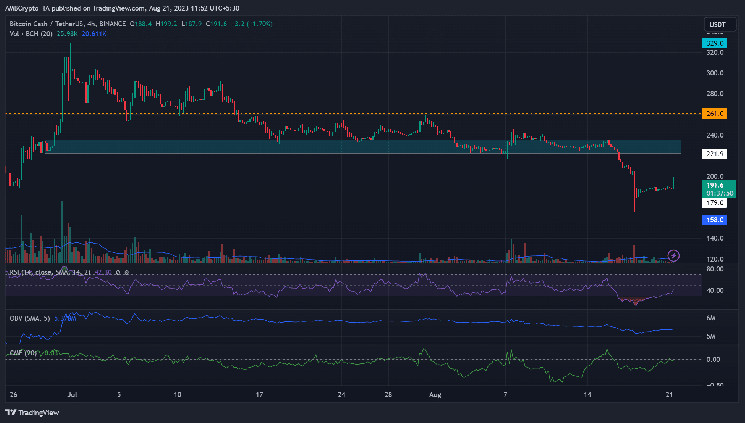Select the CMF indicator legend label
The image size is (745, 423).
18,349
